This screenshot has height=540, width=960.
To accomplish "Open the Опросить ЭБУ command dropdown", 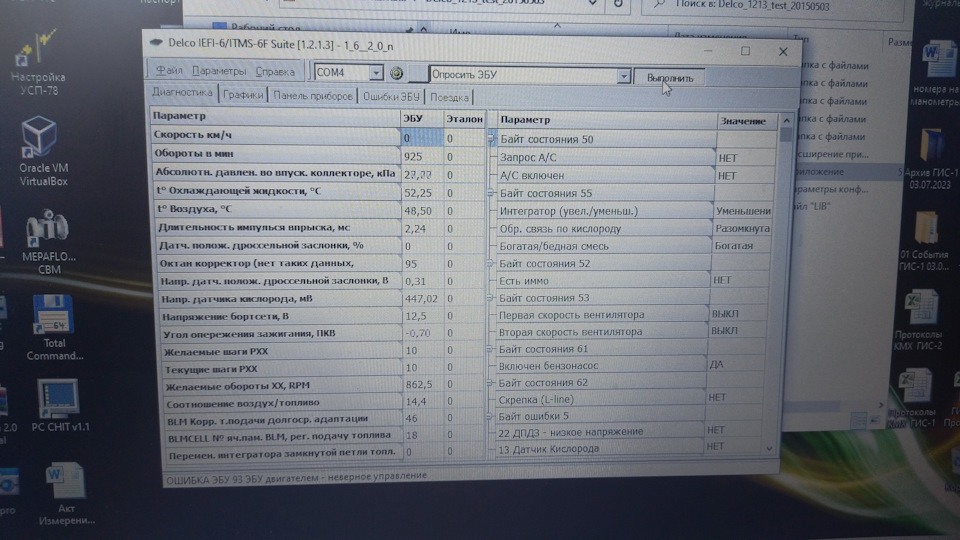I will pos(623,76).
